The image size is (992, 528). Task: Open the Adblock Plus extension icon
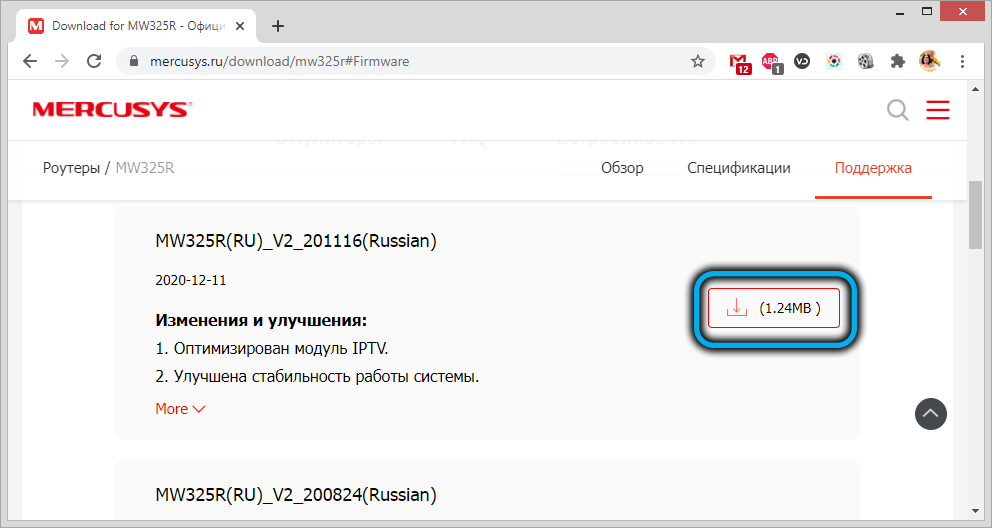click(x=770, y=61)
